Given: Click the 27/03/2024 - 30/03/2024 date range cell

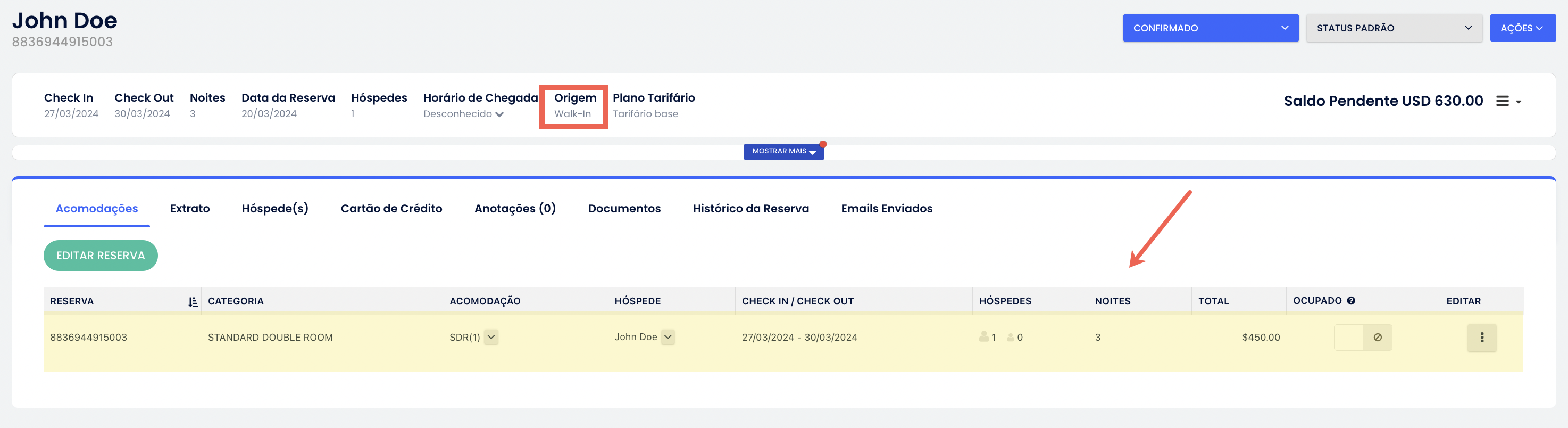Looking at the screenshot, I should tap(799, 338).
